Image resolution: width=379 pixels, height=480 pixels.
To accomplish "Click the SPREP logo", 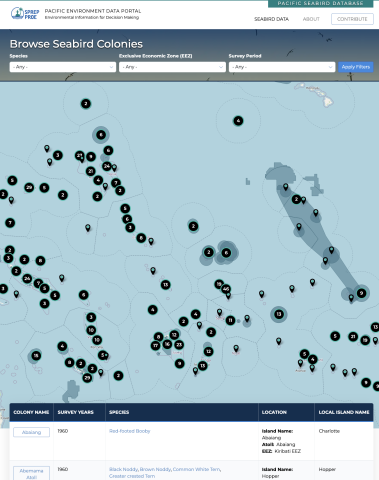I will click(25, 14).
